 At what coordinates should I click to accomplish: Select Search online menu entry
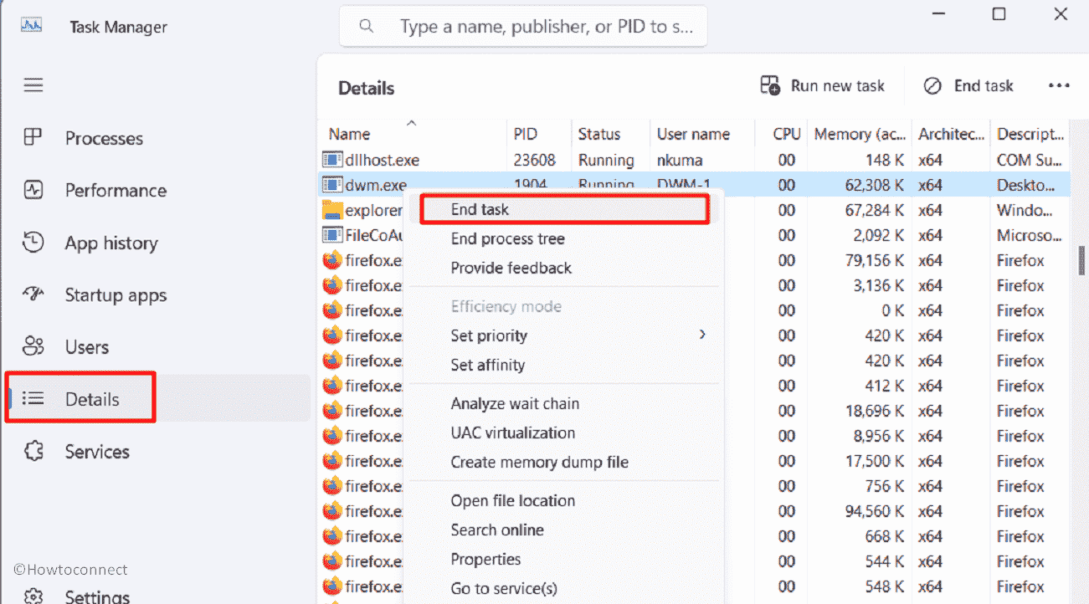point(564,530)
